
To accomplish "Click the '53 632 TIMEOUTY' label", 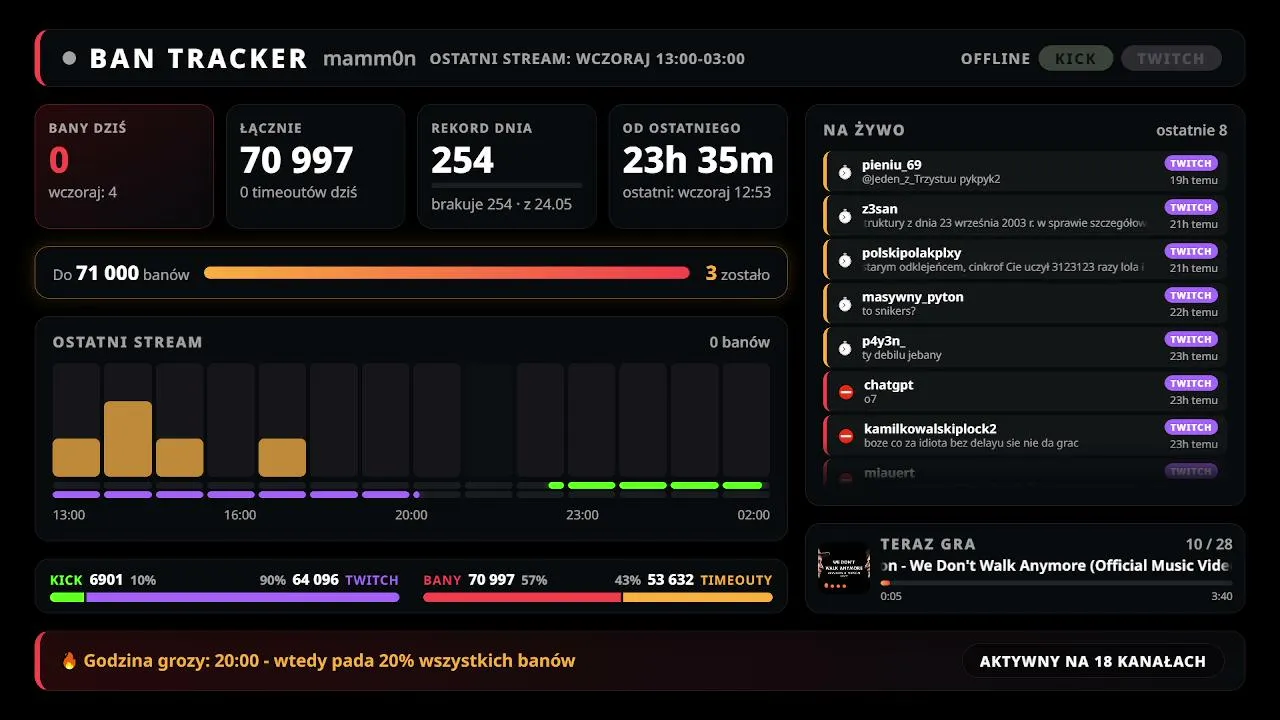I will click(x=710, y=580).
